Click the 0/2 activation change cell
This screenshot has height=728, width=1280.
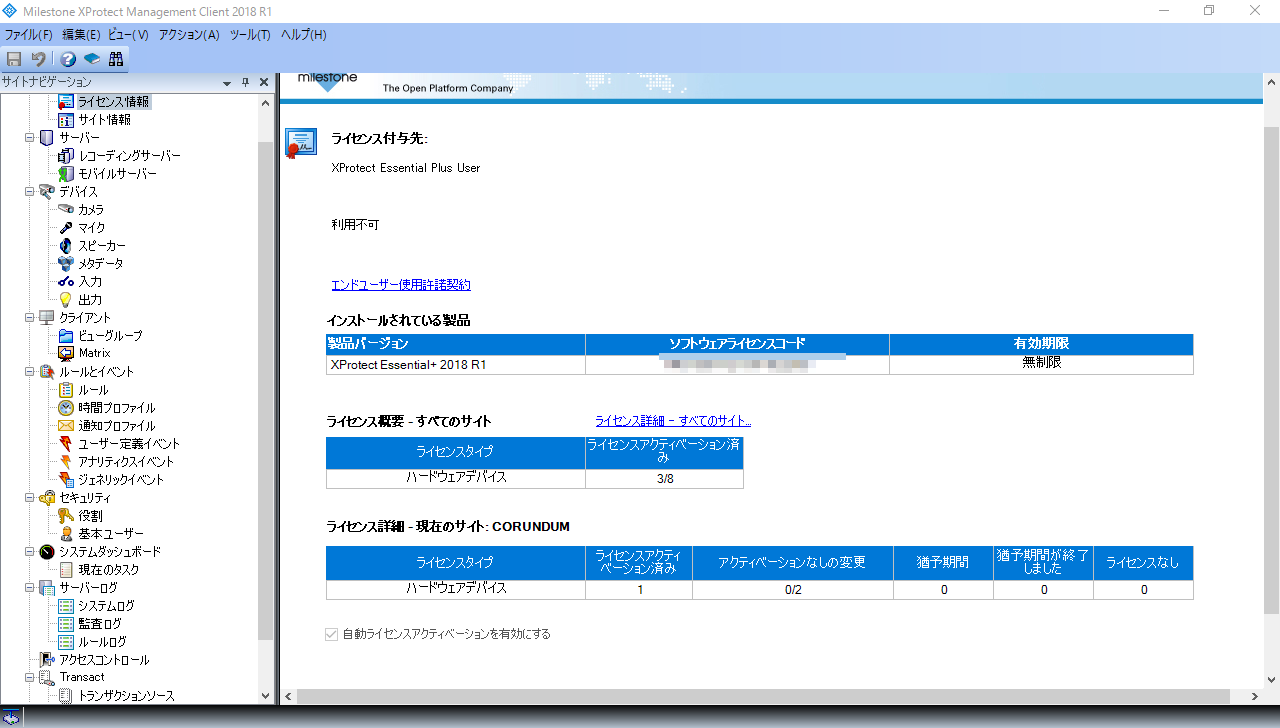793,589
